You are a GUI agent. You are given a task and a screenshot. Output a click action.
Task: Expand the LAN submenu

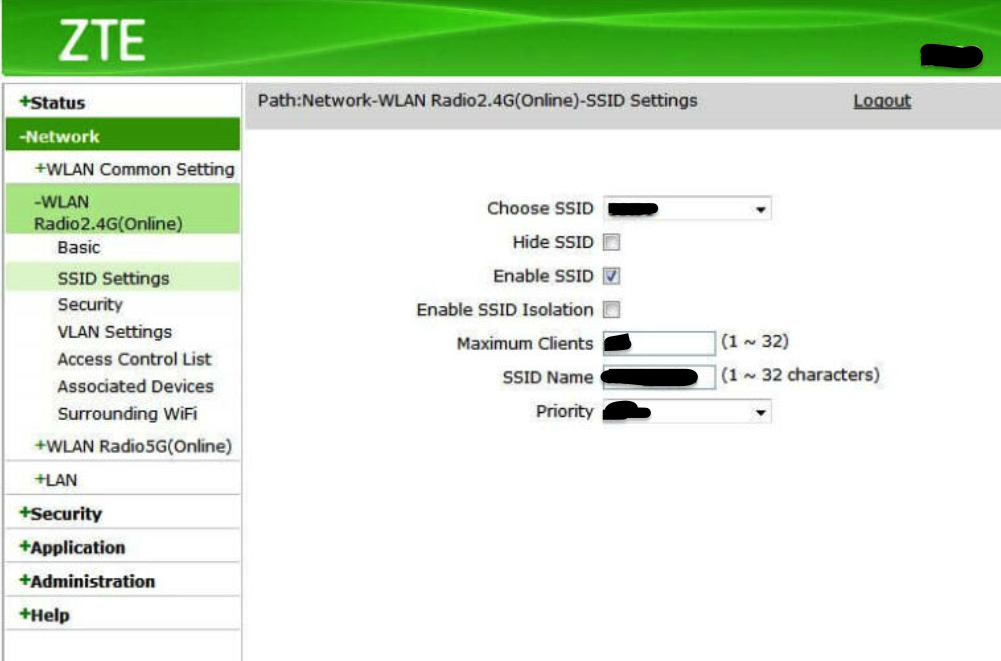point(56,480)
